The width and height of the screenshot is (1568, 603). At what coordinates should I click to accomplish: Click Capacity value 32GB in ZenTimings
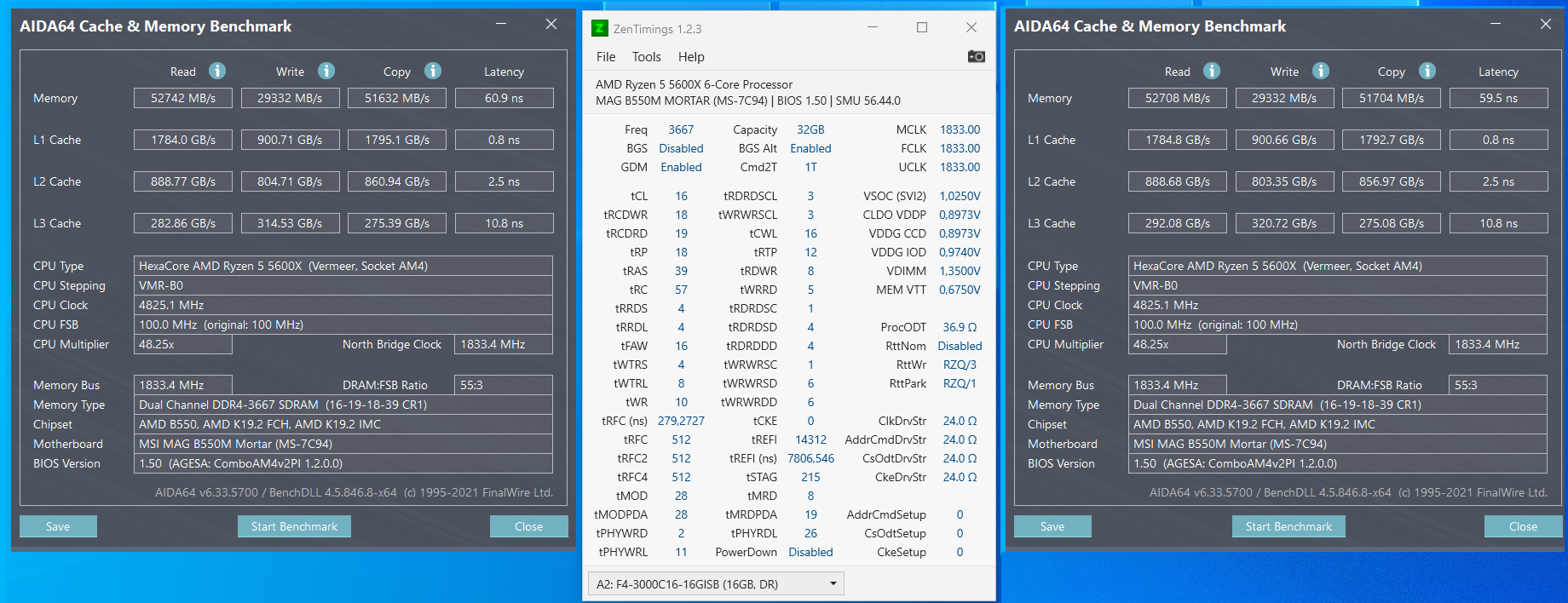(x=810, y=129)
